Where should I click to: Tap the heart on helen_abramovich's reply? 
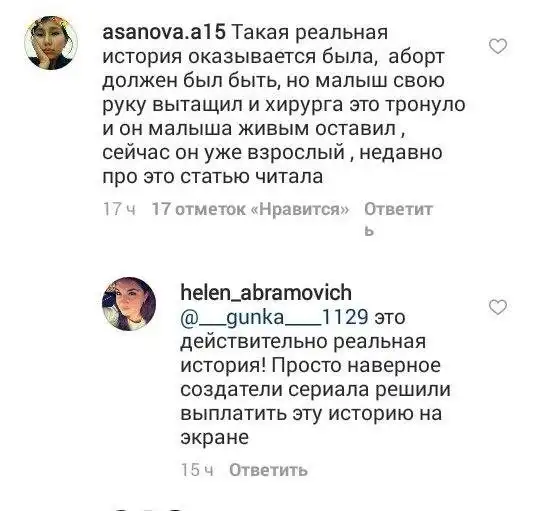498,307
